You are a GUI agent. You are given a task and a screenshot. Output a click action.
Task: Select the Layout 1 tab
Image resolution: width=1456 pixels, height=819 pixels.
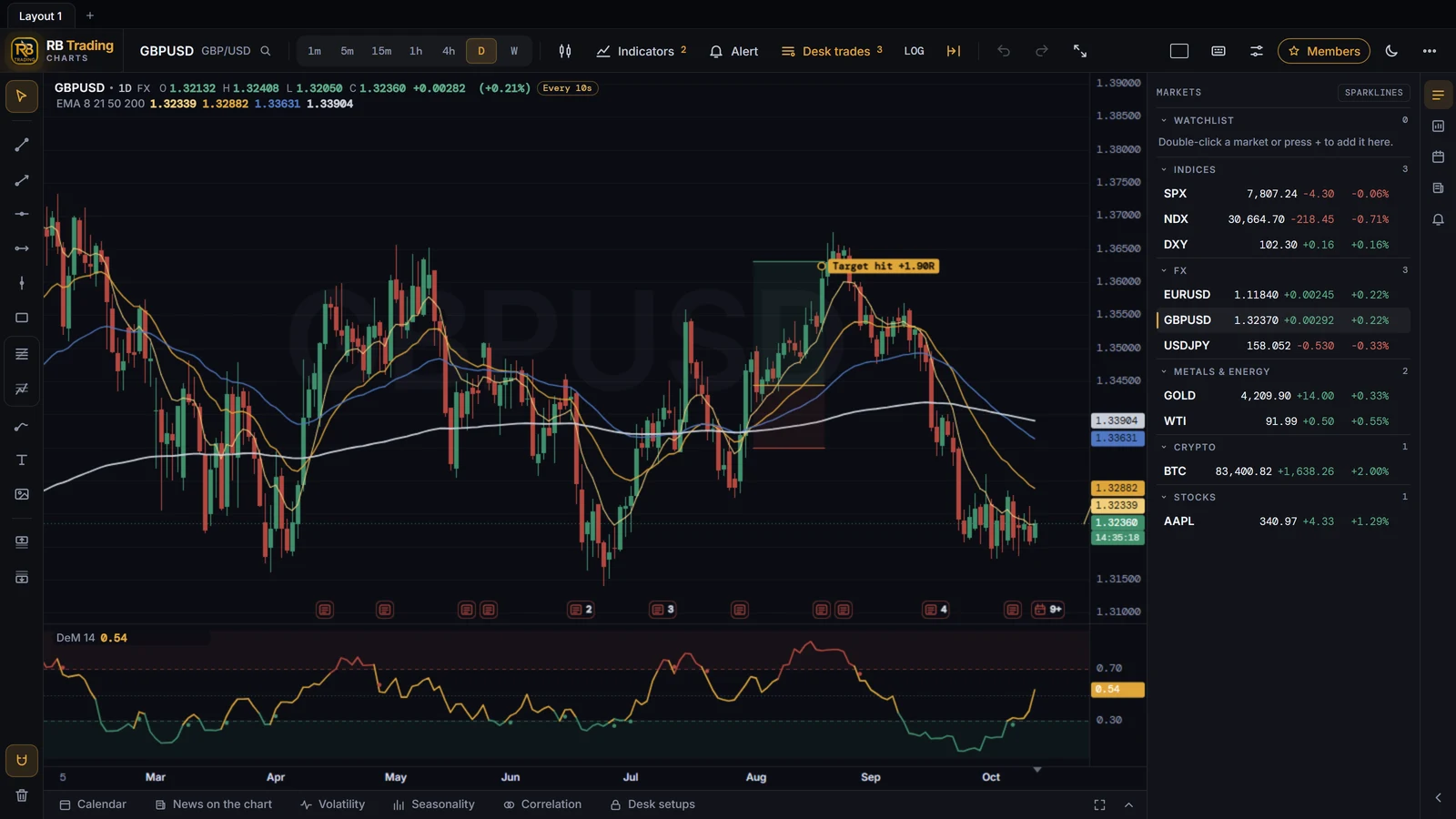(x=40, y=15)
